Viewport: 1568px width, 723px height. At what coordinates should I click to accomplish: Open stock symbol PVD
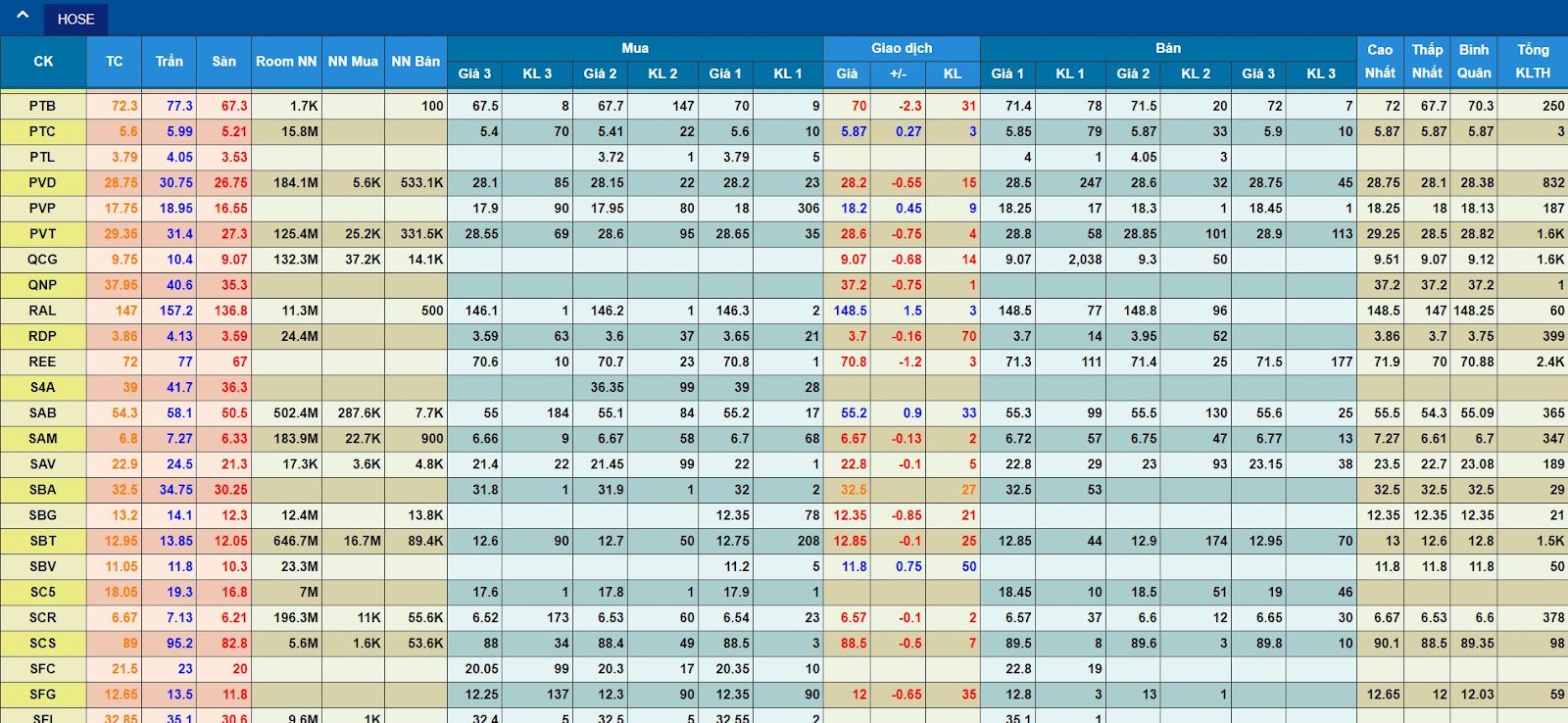pyautogui.click(x=42, y=182)
